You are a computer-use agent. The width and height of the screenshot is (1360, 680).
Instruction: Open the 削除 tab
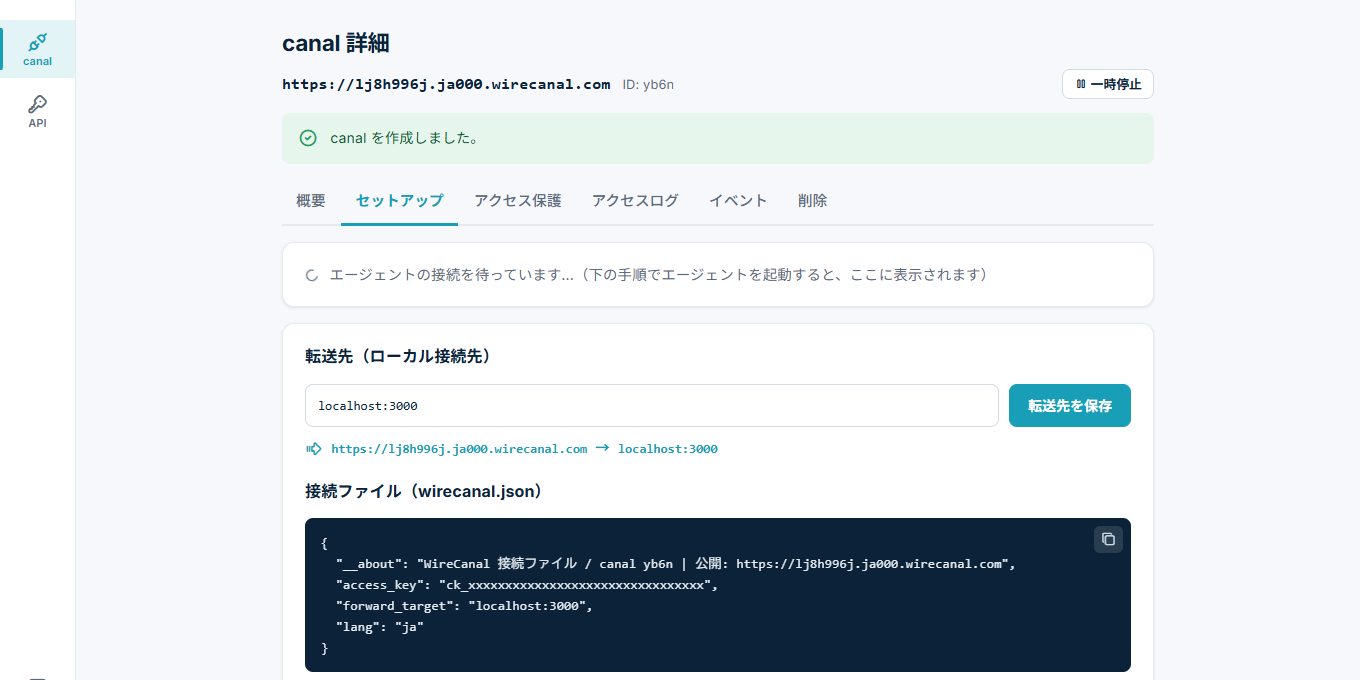click(812, 201)
